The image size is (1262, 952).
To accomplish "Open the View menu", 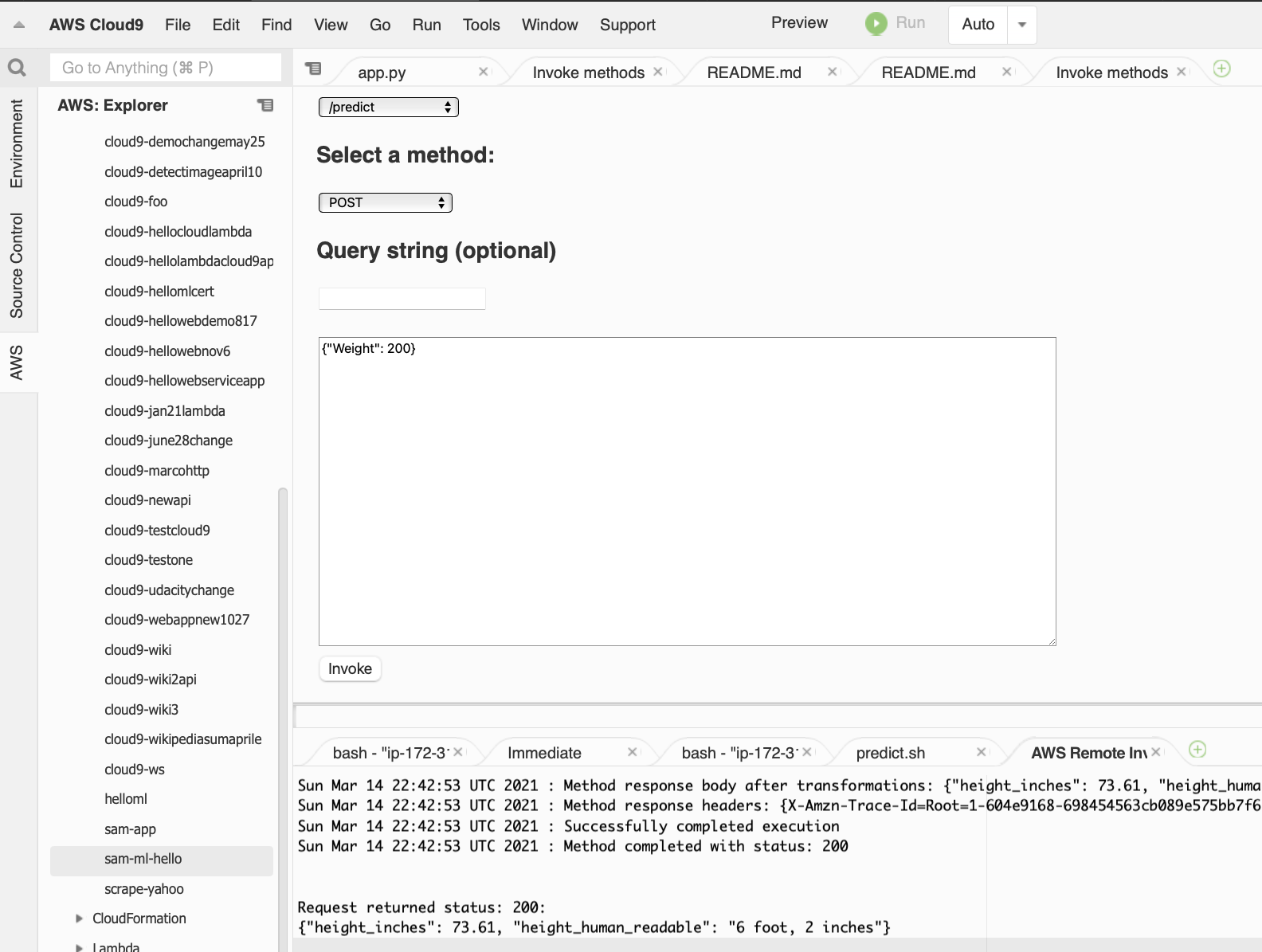I will pos(331,25).
